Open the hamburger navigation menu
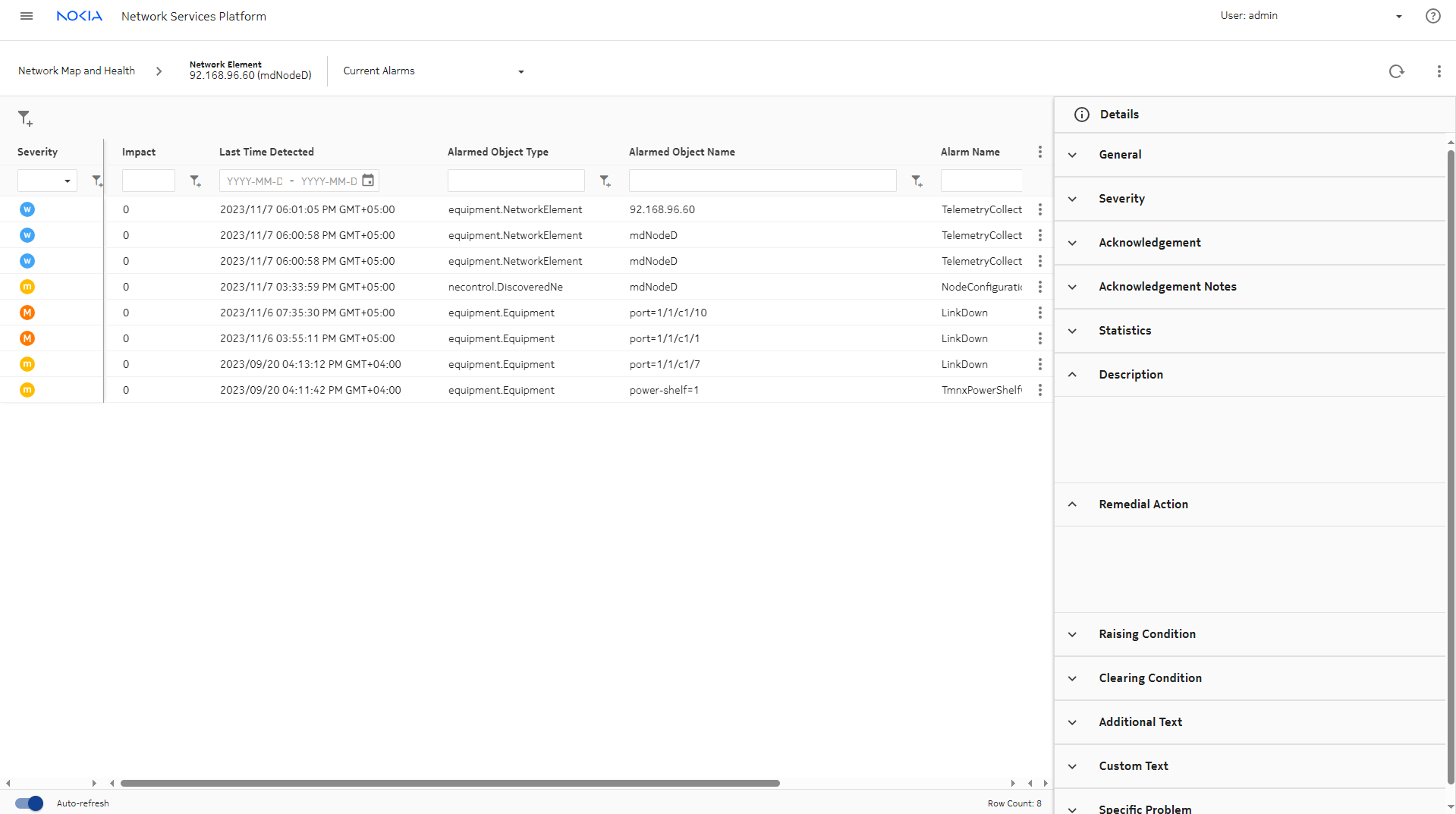Image resolution: width=1456 pixels, height=814 pixels. click(x=27, y=16)
